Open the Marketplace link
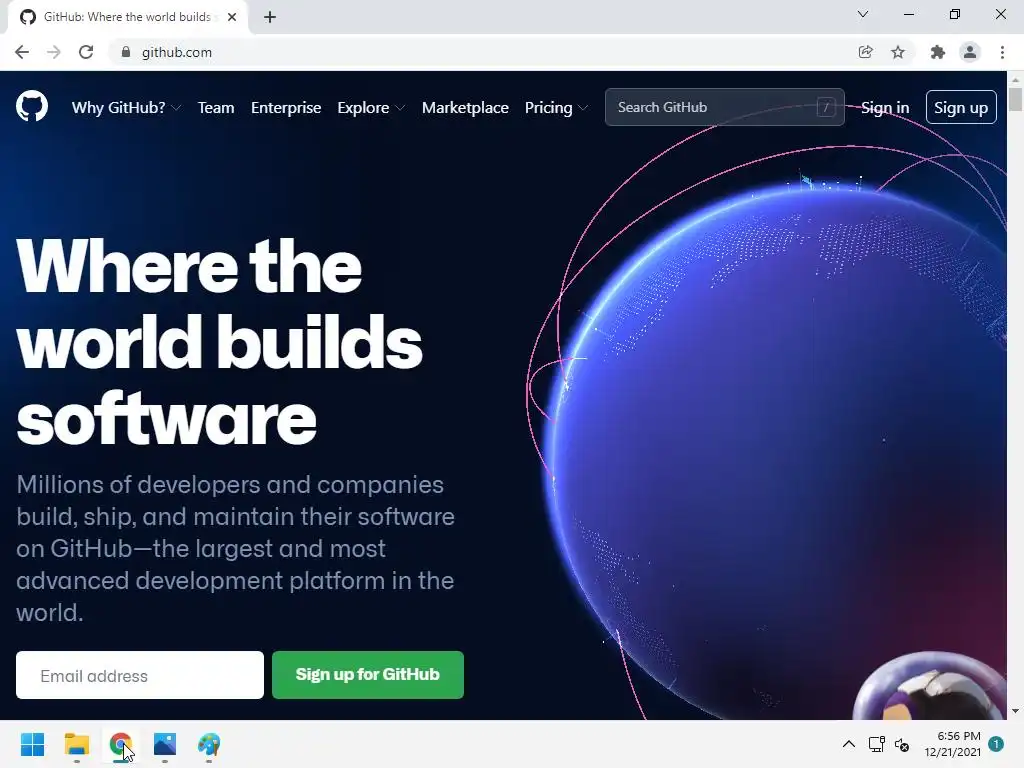 pos(465,108)
